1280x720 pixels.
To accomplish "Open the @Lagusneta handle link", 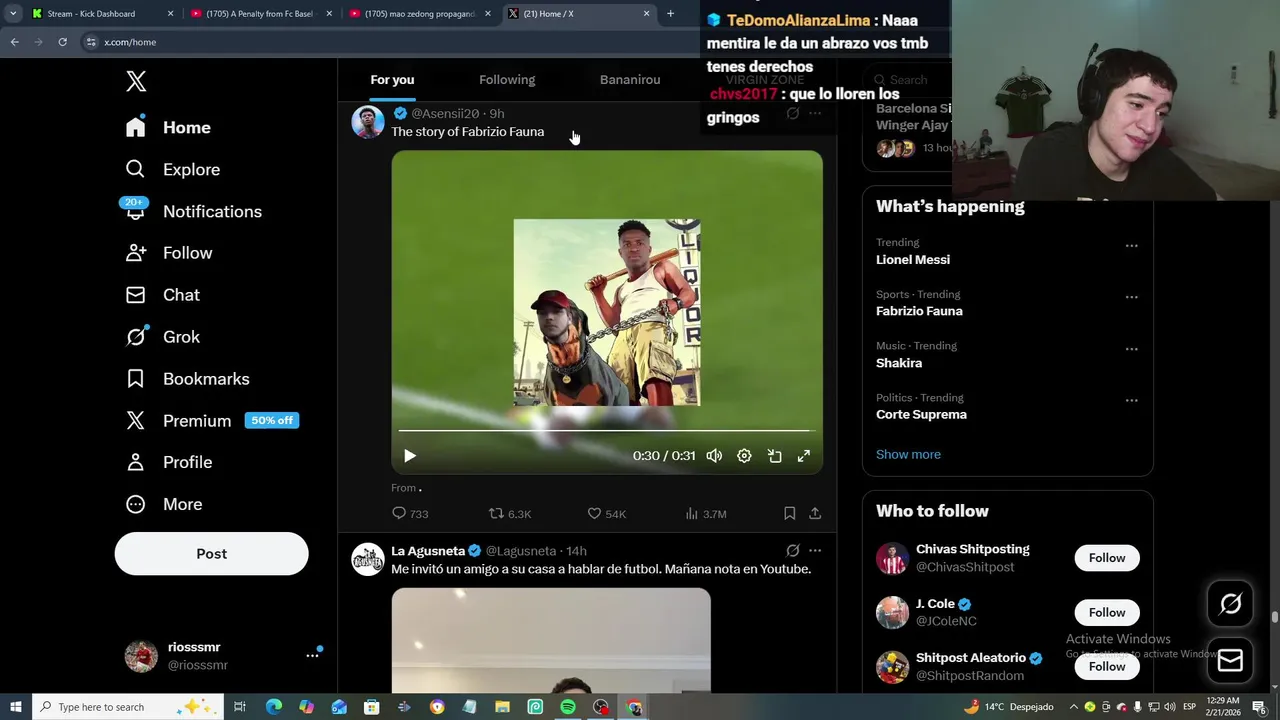I will [521, 551].
